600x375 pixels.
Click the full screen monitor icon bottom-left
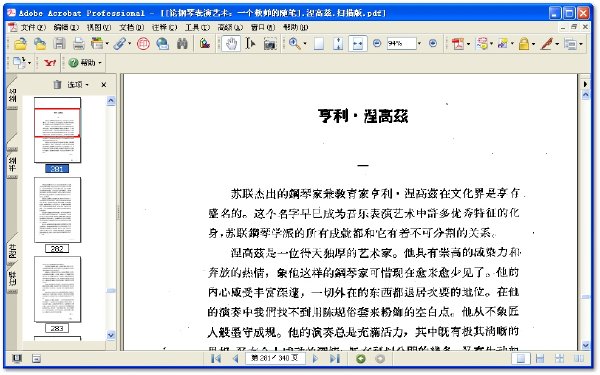click(17, 359)
